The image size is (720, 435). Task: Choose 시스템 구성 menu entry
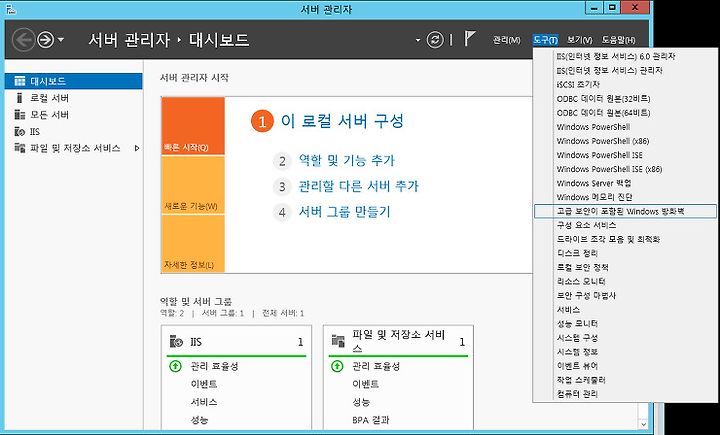click(x=625, y=338)
